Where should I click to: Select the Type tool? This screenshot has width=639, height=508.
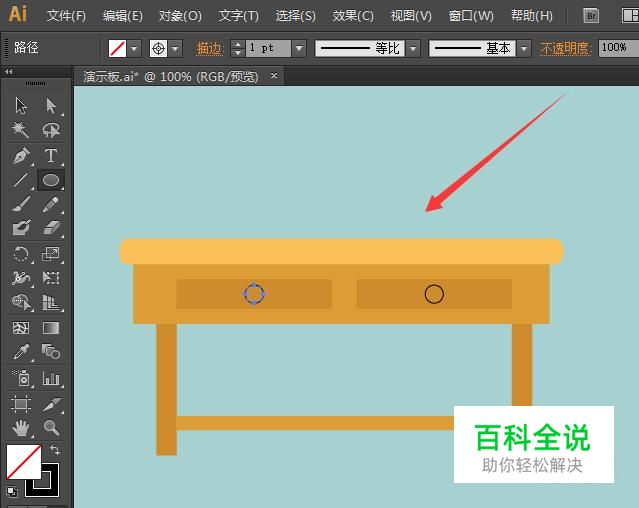pyautogui.click(x=51, y=155)
